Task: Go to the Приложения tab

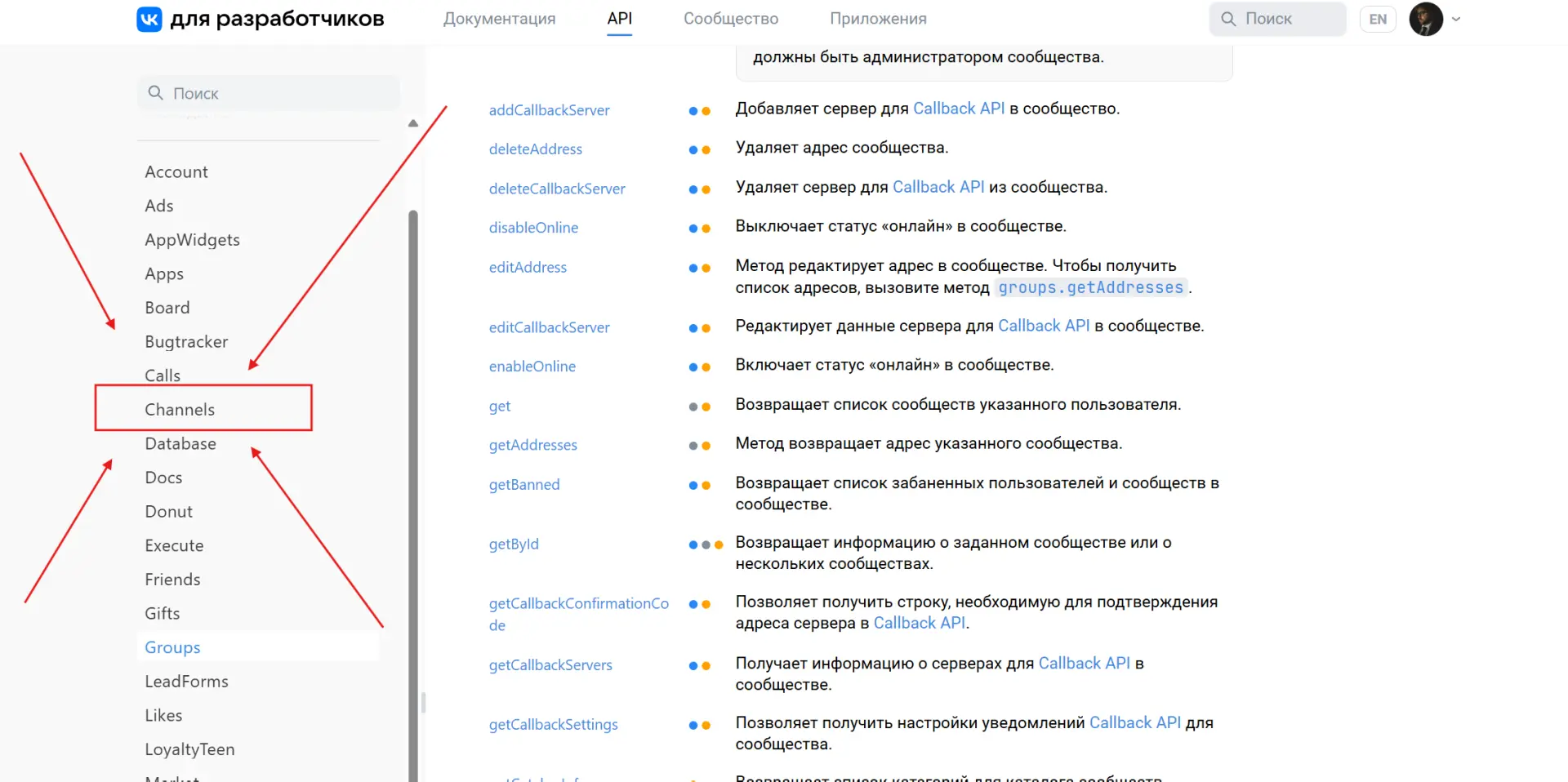Action: (x=878, y=19)
